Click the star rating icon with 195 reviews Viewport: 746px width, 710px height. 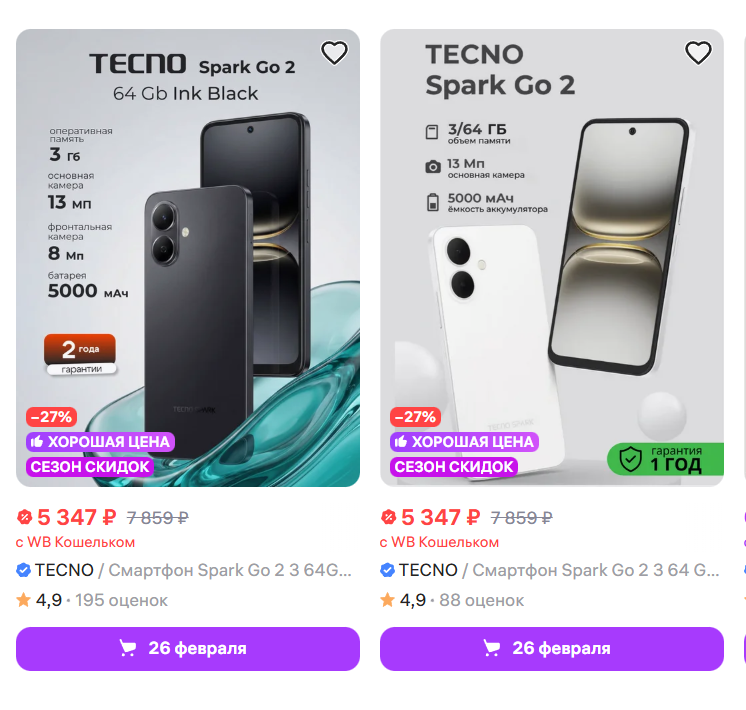click(23, 600)
